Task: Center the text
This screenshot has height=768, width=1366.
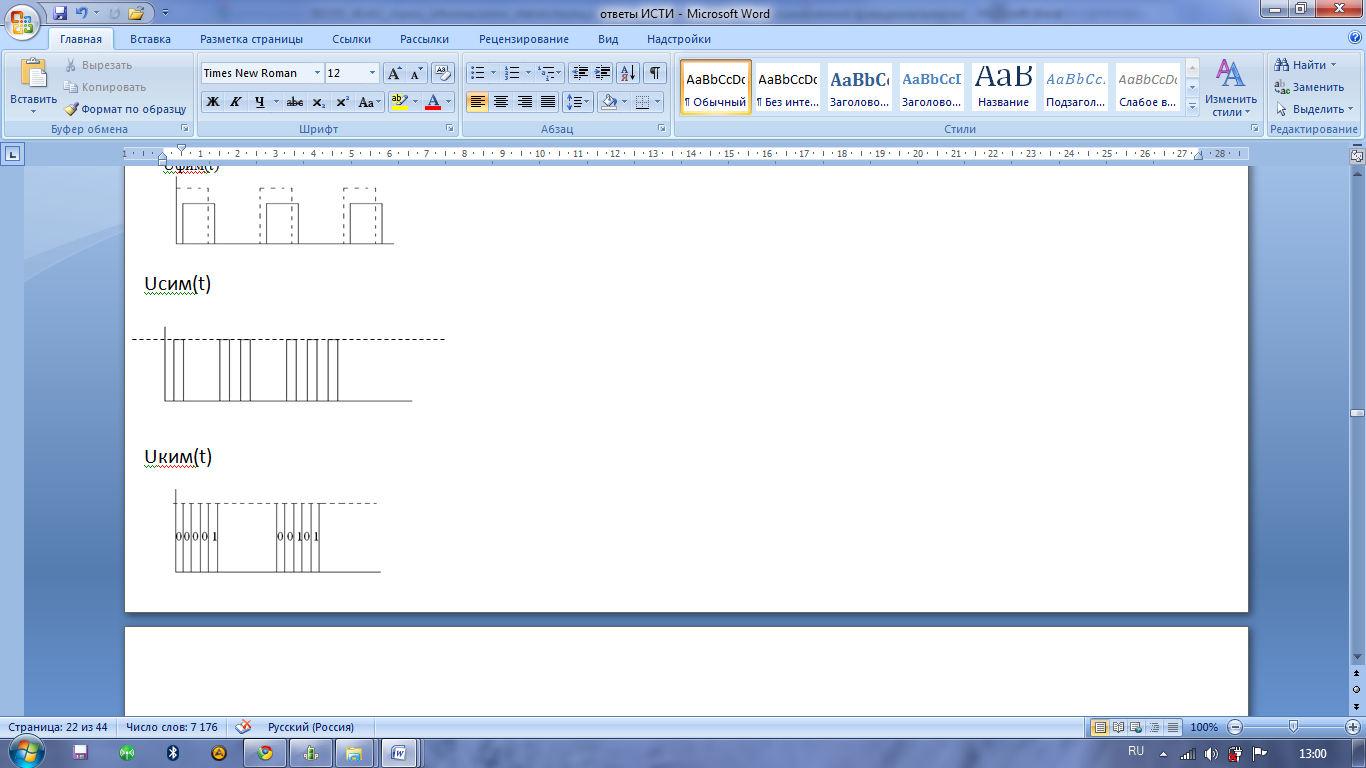Action: (x=501, y=102)
